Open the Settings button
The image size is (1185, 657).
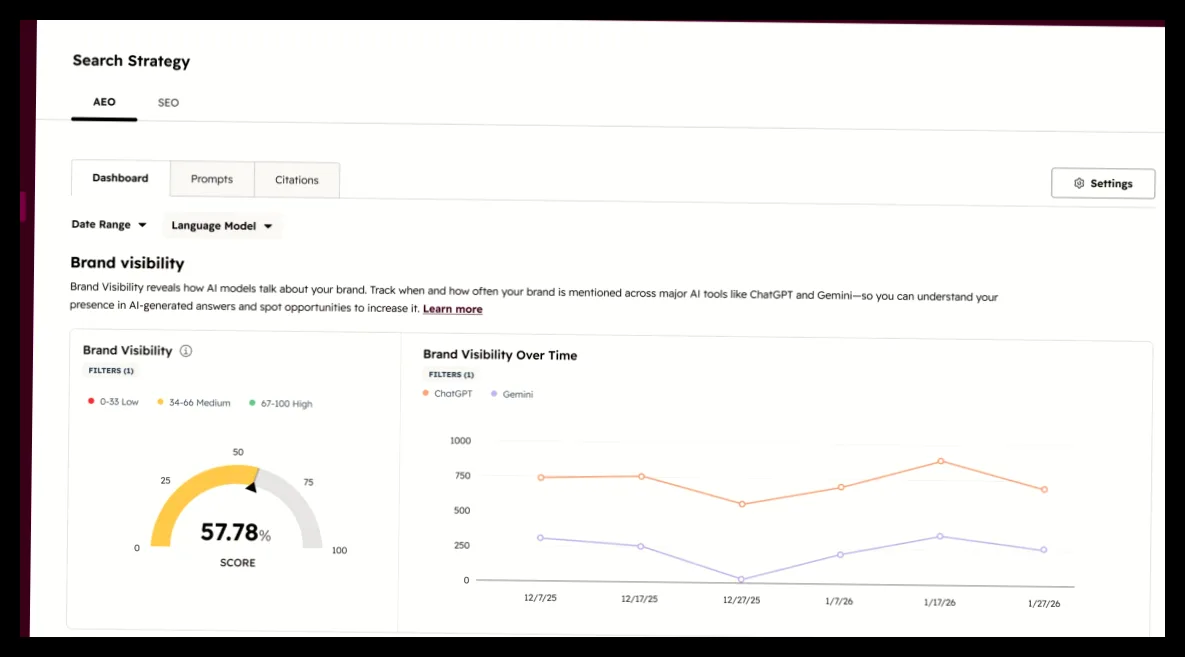1103,183
